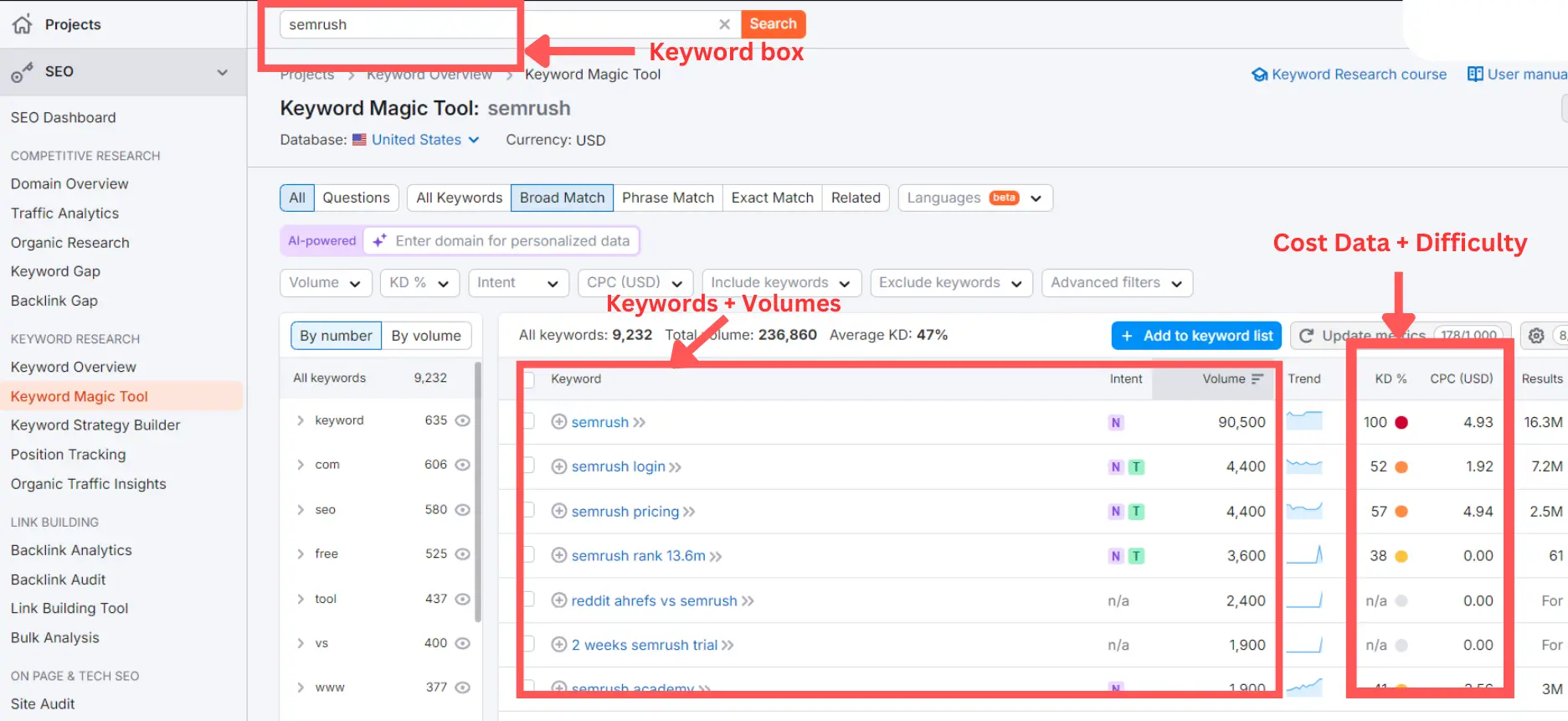
Task: Toggle eye icon for tool group
Action: tap(462, 599)
